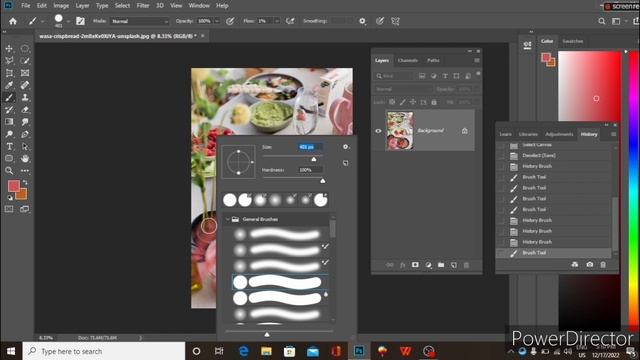
Task: Switch to the Libraries tab
Action: 528,134
